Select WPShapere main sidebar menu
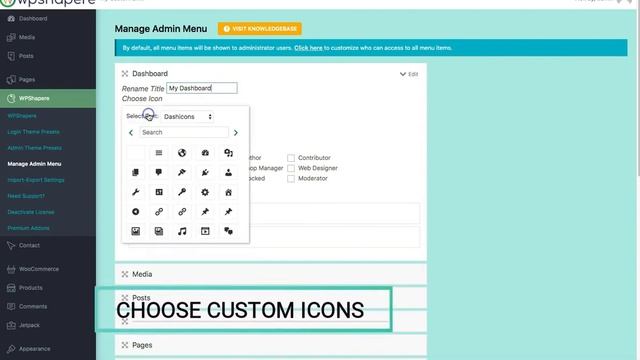The width and height of the screenshot is (640, 360). (48, 98)
